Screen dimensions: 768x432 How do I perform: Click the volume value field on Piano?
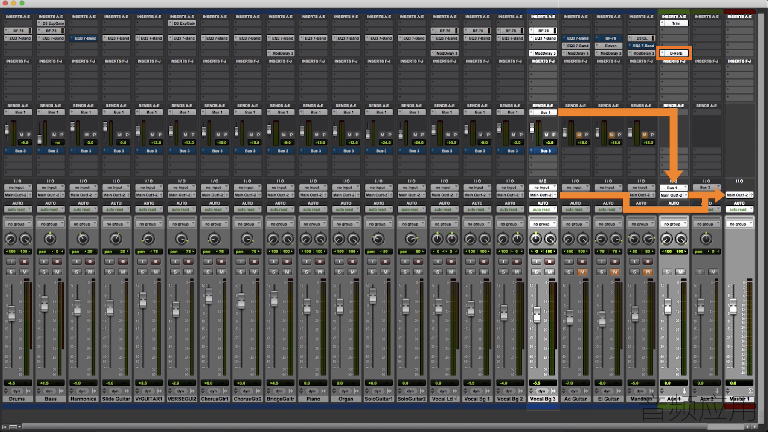[313, 383]
